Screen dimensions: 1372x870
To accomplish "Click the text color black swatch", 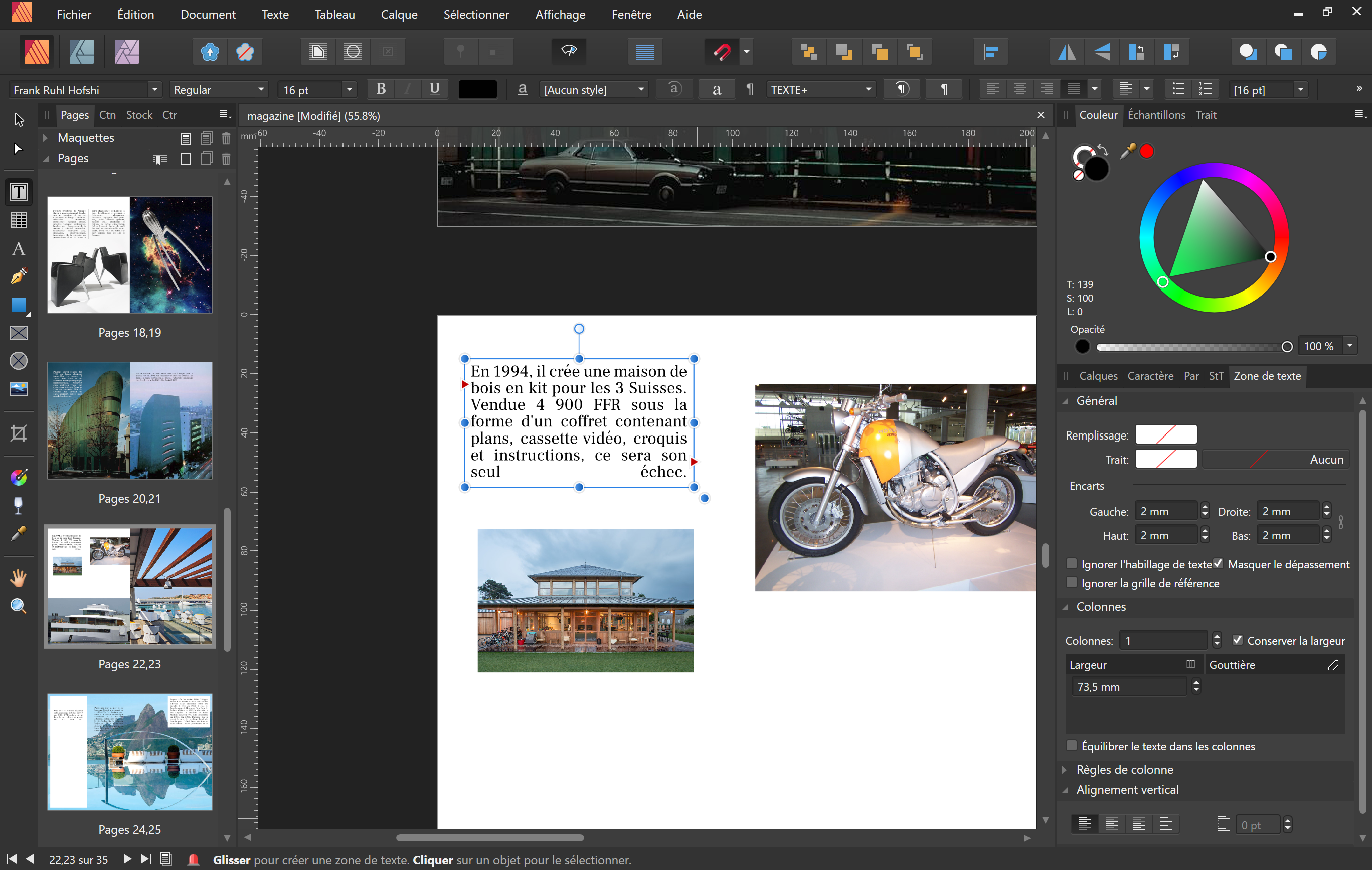I will pyautogui.click(x=477, y=89).
